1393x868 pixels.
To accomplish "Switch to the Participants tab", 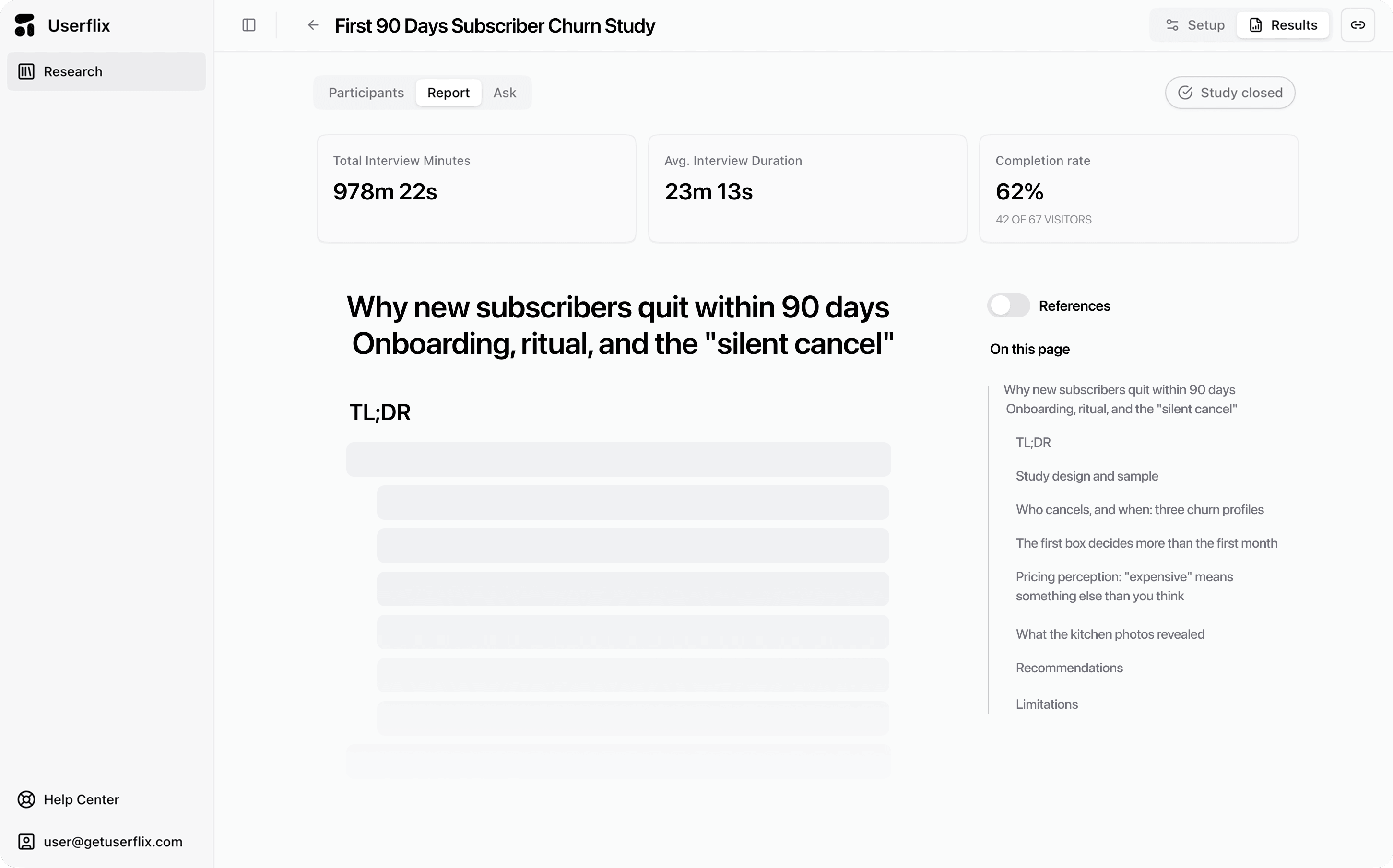I will pos(366,93).
